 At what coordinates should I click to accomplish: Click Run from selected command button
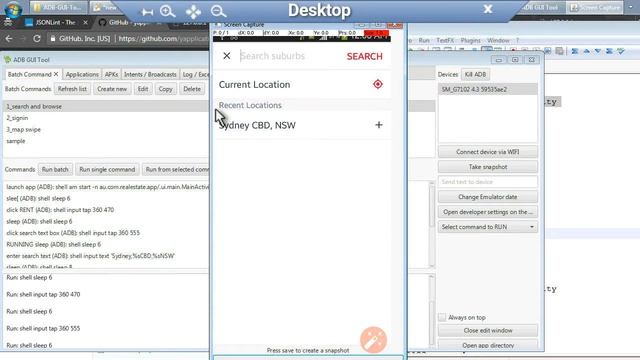click(x=176, y=169)
